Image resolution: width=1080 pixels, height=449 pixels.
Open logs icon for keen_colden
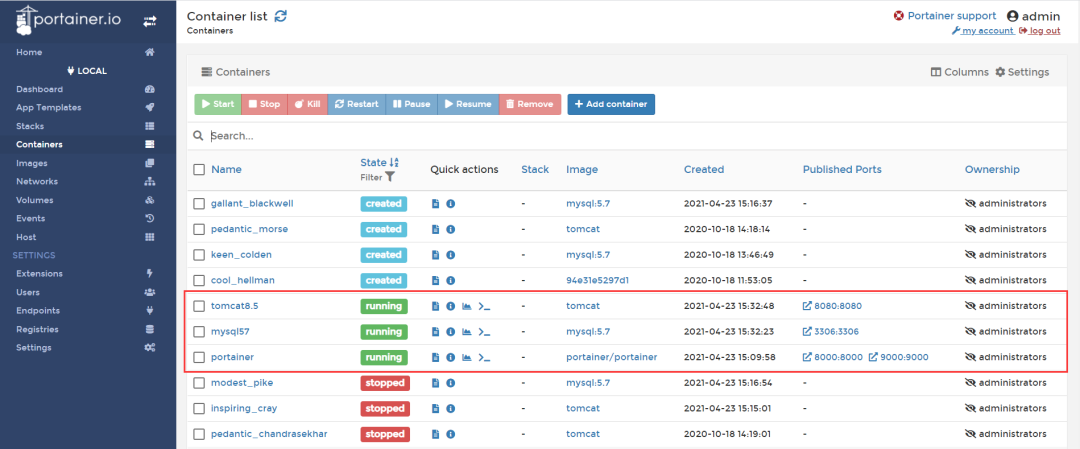coord(435,255)
